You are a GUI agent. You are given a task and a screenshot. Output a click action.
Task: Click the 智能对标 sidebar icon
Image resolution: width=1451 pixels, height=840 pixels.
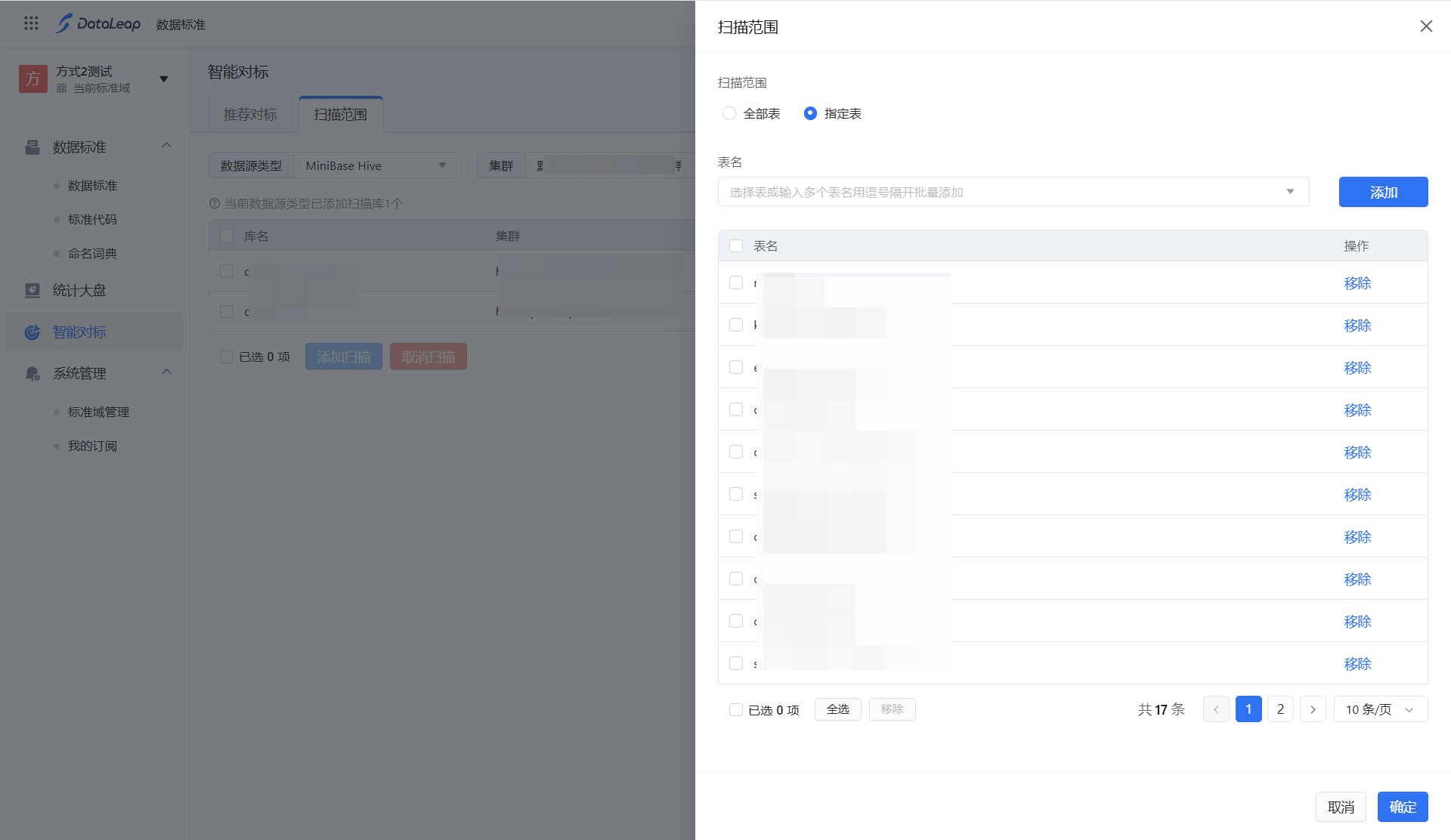pos(32,332)
